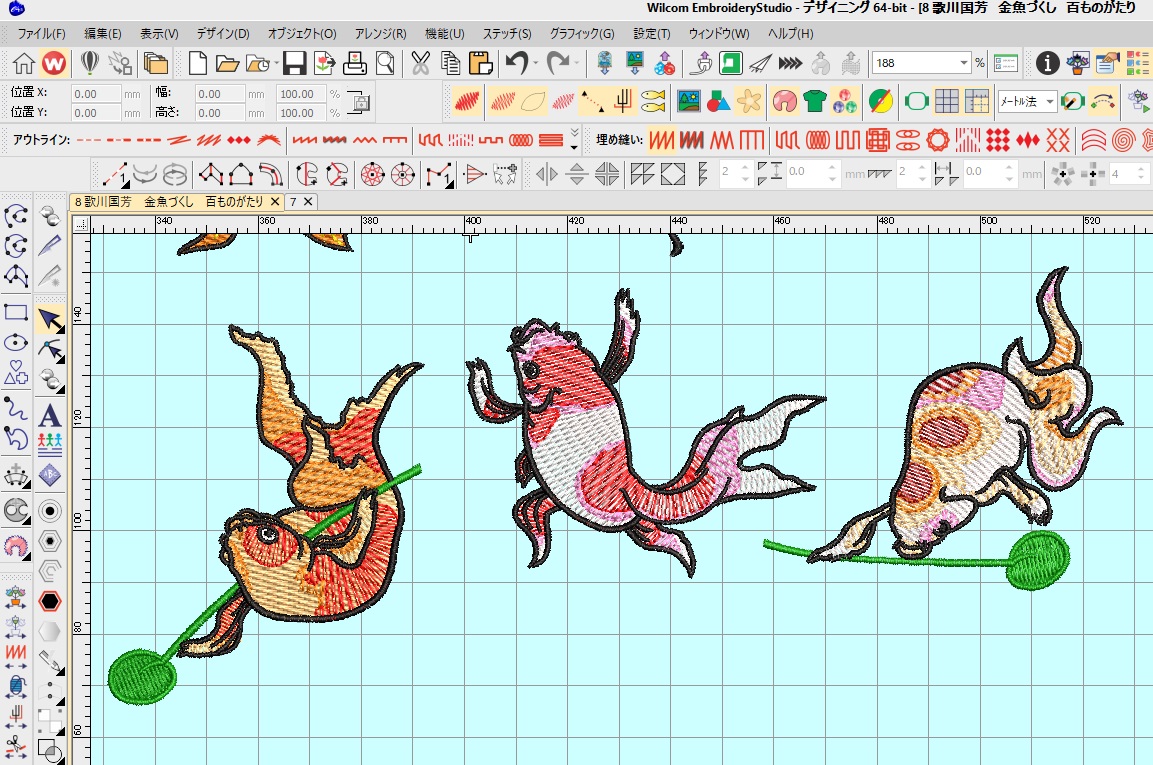Image resolution: width=1153 pixels, height=765 pixels.
Task: Click the green T-shirt product icon
Action: [x=814, y=101]
